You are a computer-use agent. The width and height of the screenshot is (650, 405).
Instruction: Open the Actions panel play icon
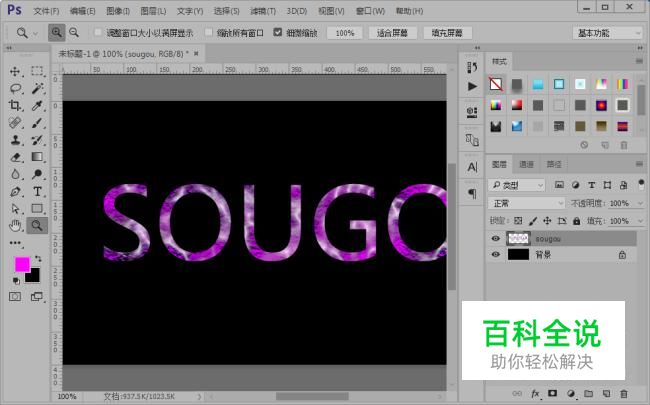(x=472, y=86)
